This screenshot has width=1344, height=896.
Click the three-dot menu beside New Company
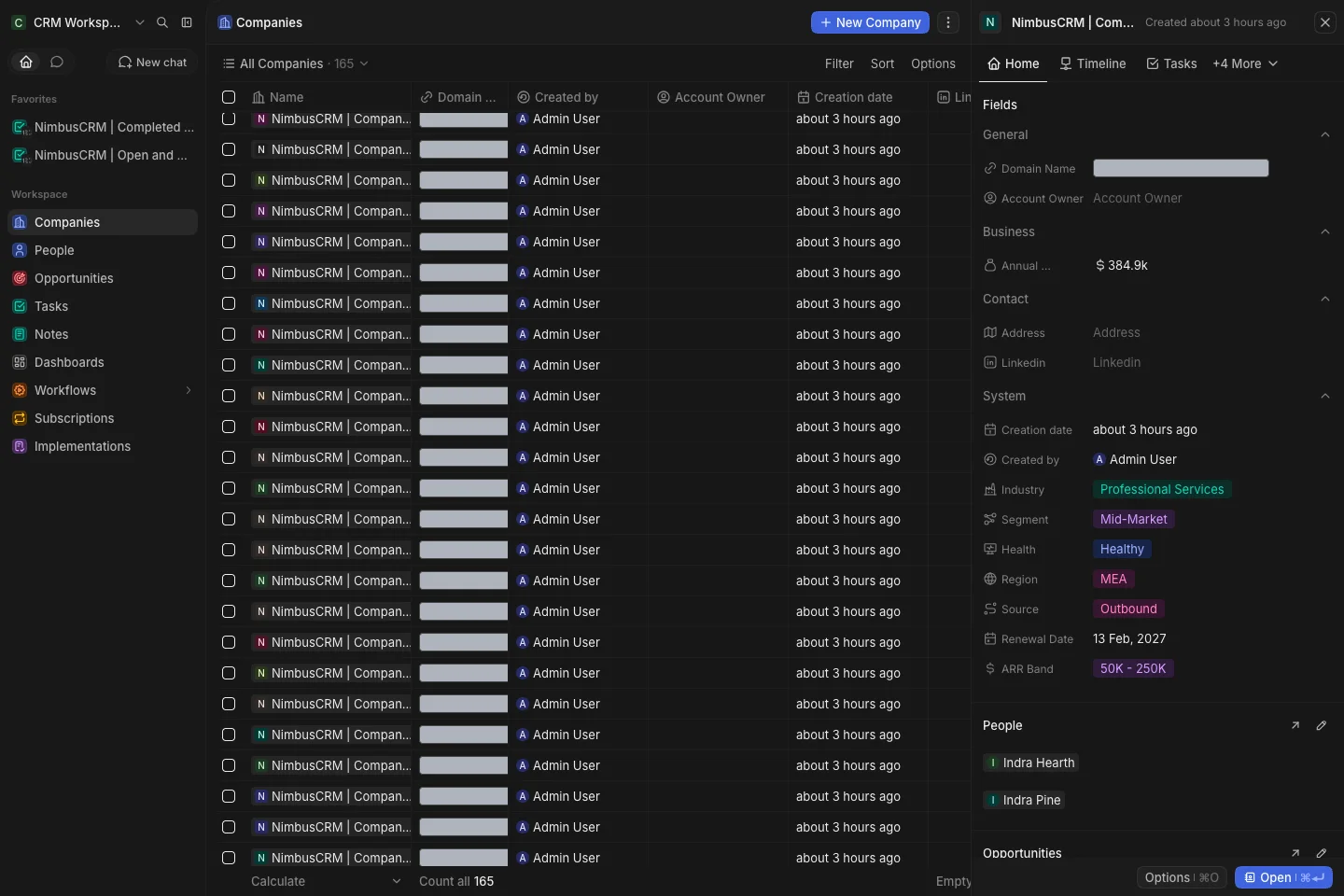coord(948,22)
